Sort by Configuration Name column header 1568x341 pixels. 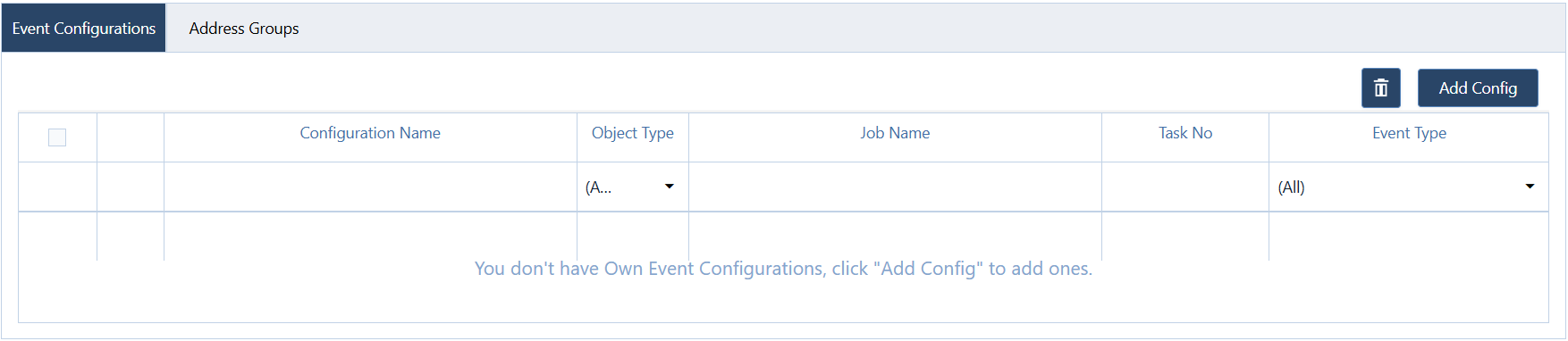coord(370,133)
